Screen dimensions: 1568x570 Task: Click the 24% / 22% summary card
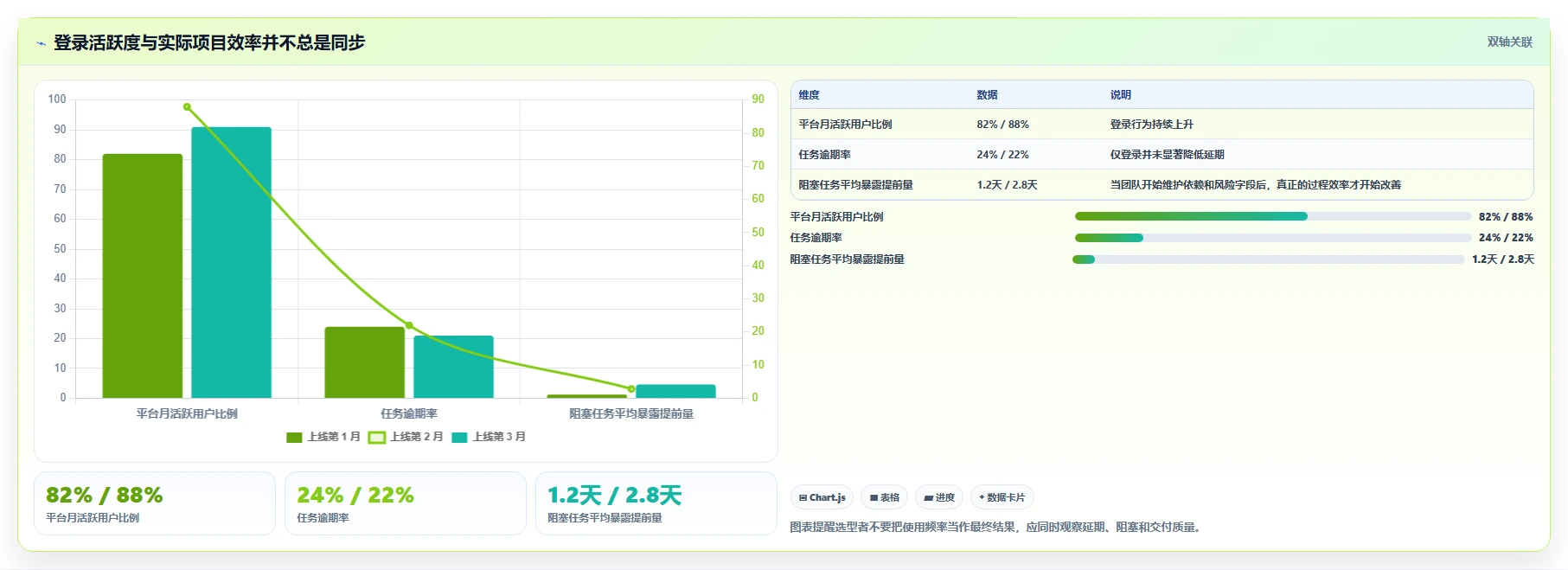click(406, 503)
